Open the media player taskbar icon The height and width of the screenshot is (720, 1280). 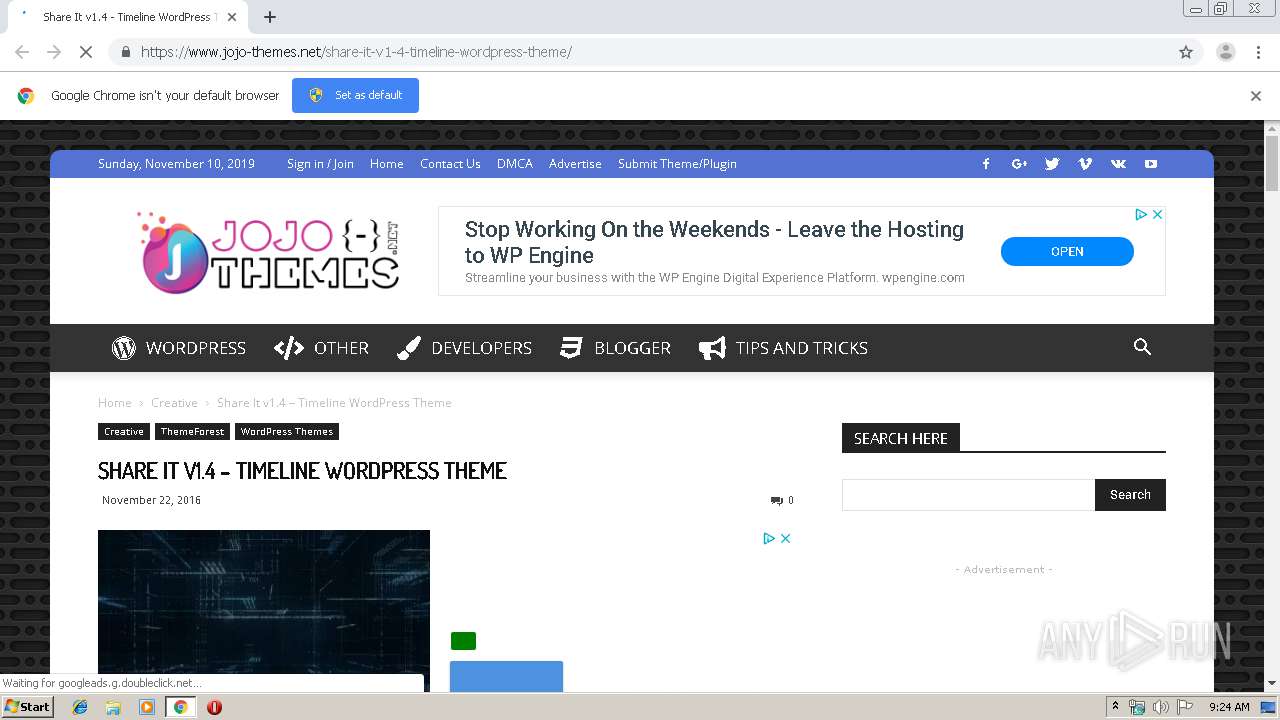(x=147, y=707)
